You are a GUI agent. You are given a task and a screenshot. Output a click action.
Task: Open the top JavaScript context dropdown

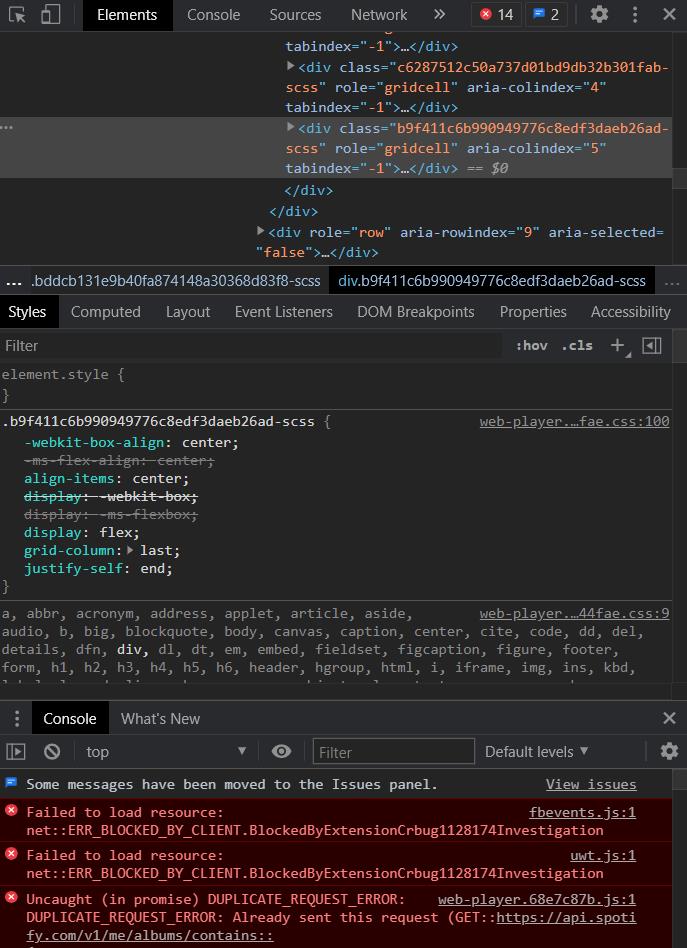tap(166, 752)
